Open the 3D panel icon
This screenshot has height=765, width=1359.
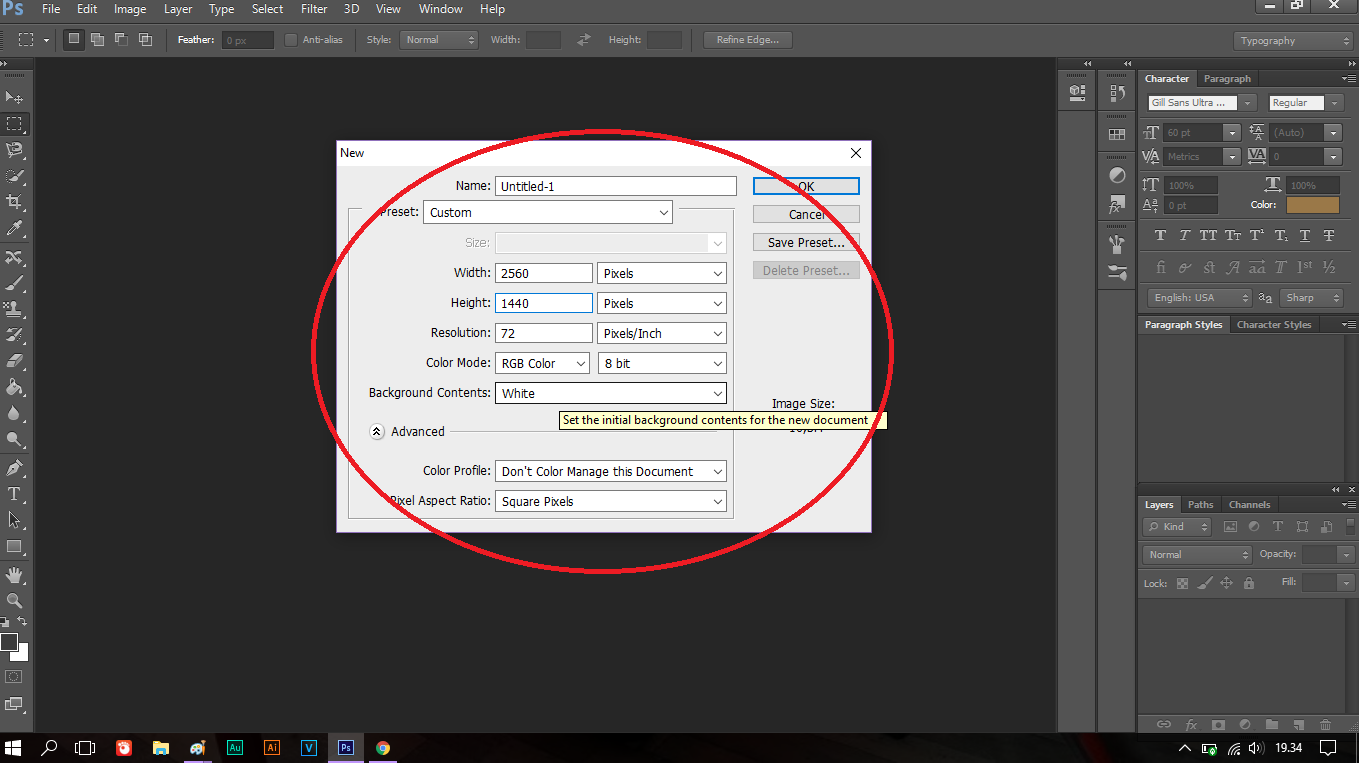click(1077, 92)
